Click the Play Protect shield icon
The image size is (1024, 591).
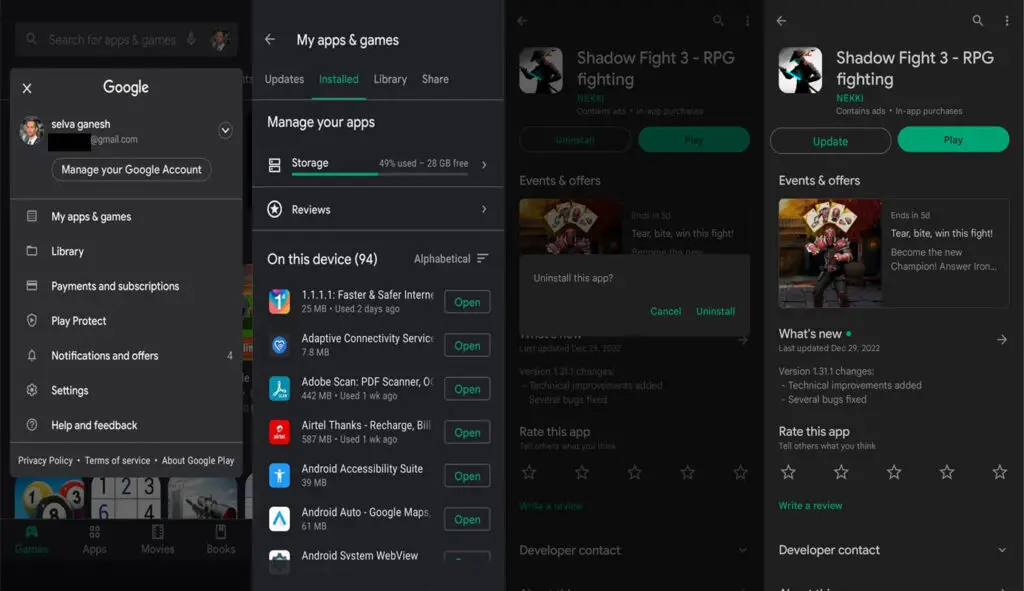coord(31,320)
